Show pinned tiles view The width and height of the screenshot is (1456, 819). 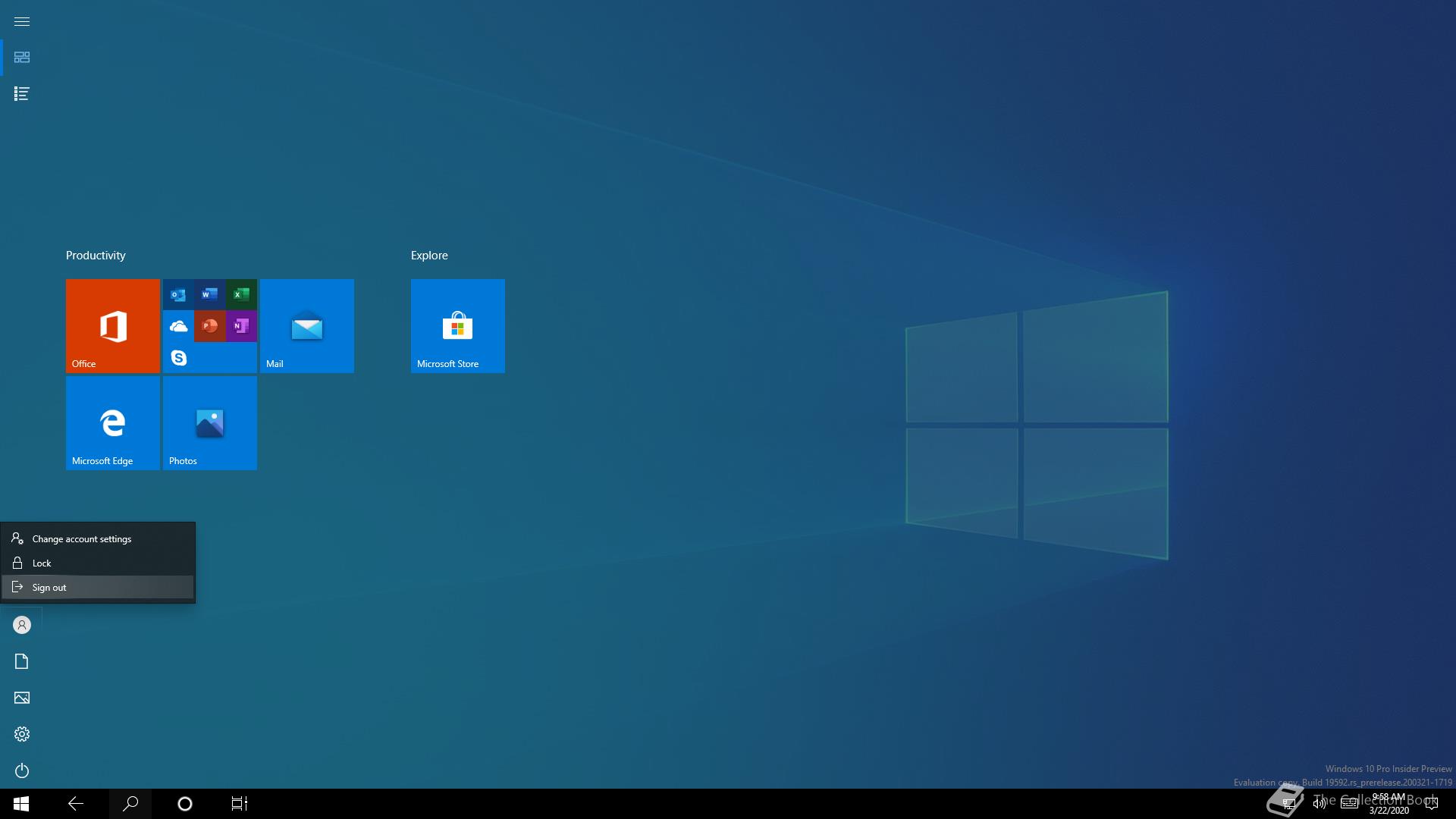click(x=21, y=58)
